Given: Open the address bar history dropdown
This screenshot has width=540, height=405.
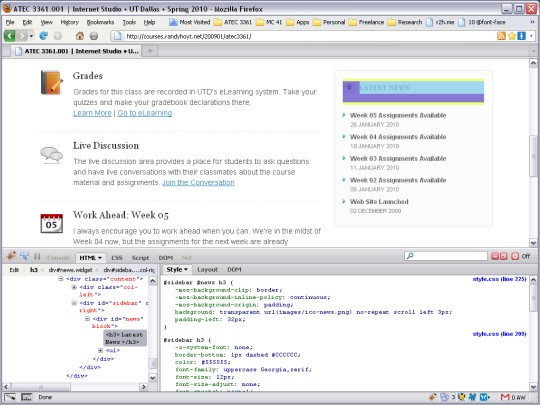Looking at the screenshot, I should (x=531, y=36).
